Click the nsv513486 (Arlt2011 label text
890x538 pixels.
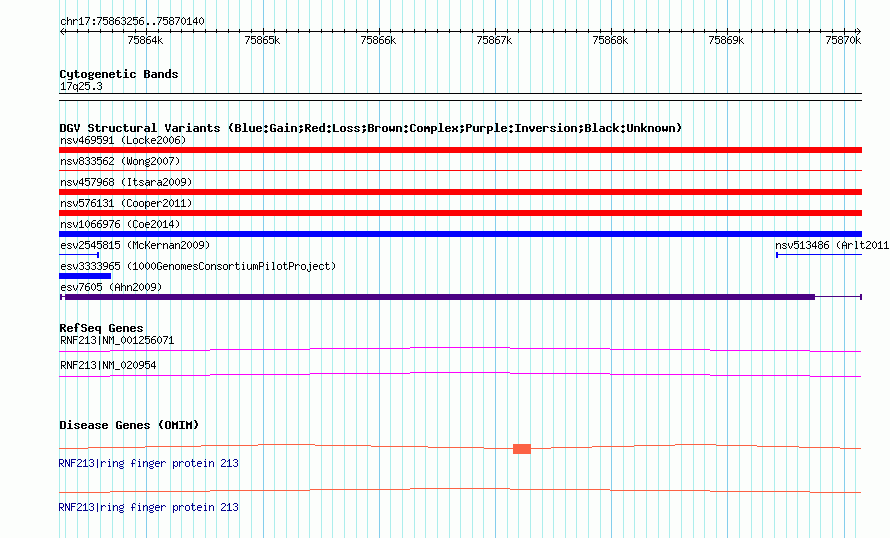click(832, 245)
